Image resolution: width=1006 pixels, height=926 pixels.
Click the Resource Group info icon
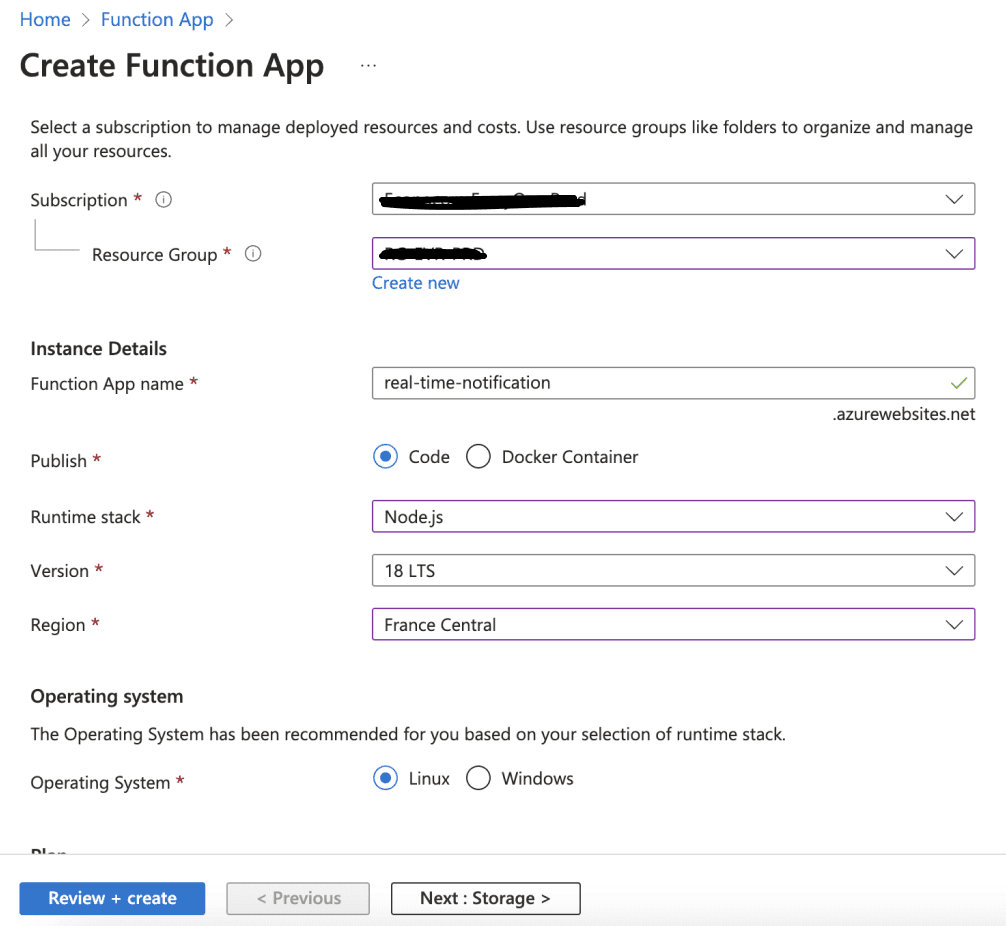(x=253, y=254)
